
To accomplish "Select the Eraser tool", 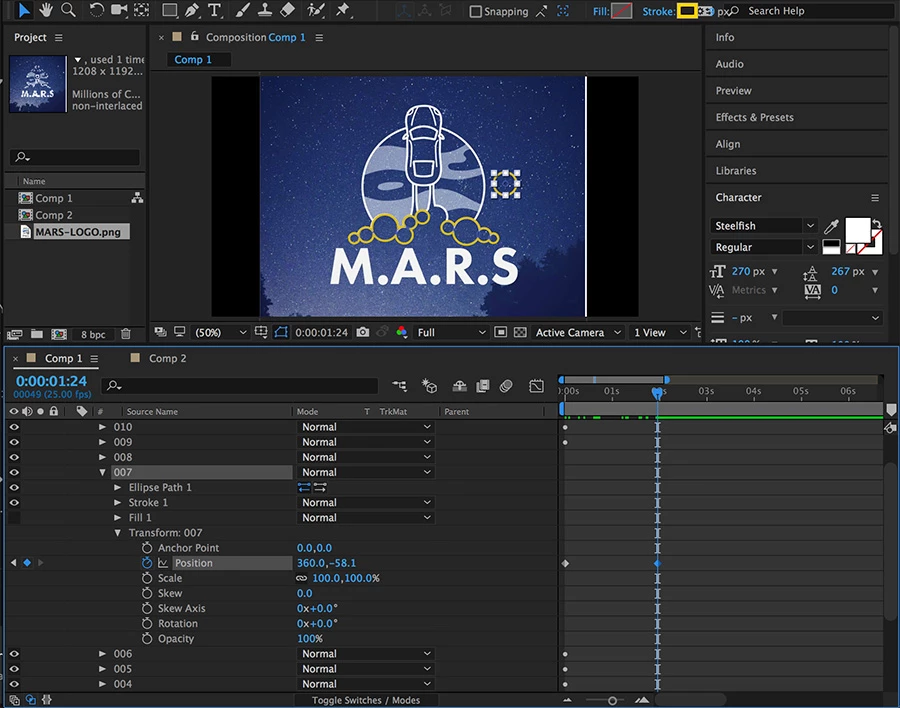I will [288, 10].
